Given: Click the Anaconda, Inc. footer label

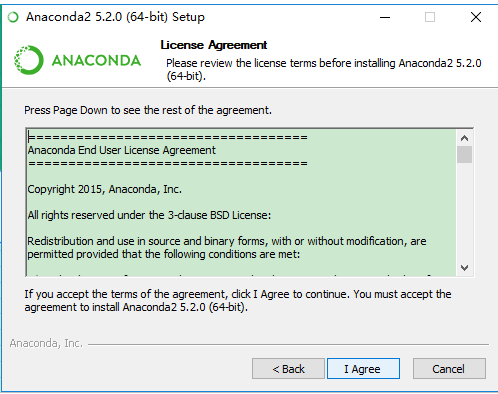Looking at the screenshot, I should 46,343.
